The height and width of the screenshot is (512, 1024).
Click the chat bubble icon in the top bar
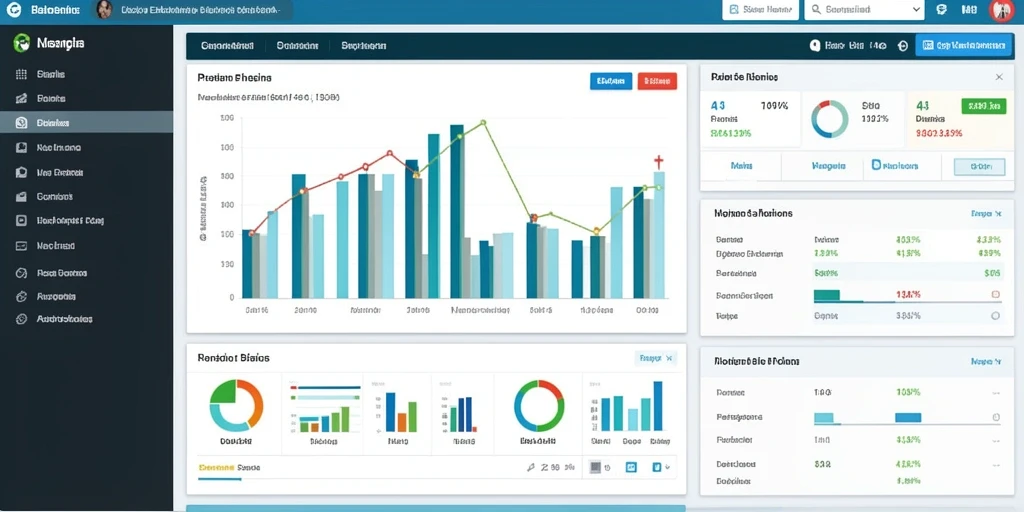941,10
